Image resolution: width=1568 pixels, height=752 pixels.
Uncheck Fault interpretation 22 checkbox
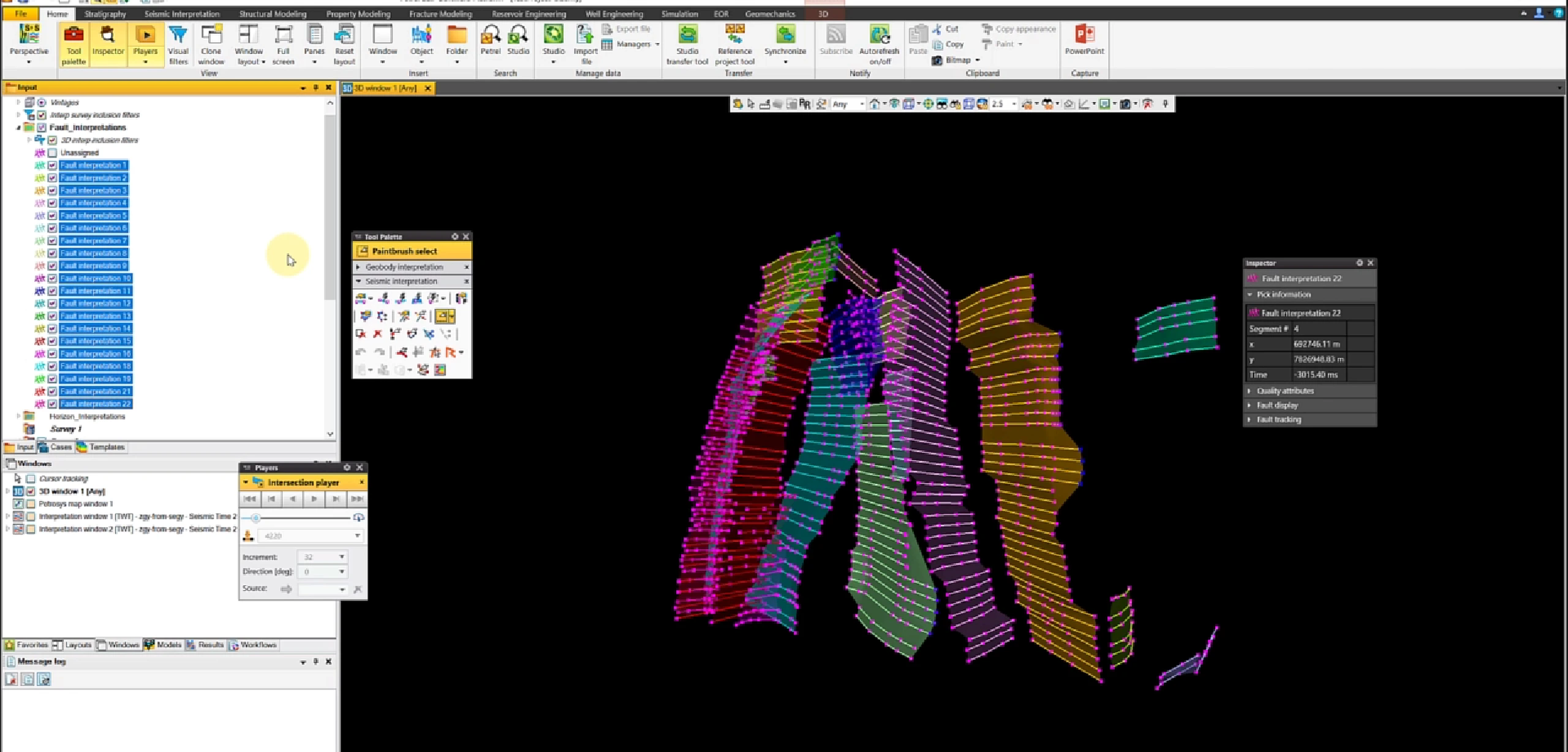(x=52, y=404)
